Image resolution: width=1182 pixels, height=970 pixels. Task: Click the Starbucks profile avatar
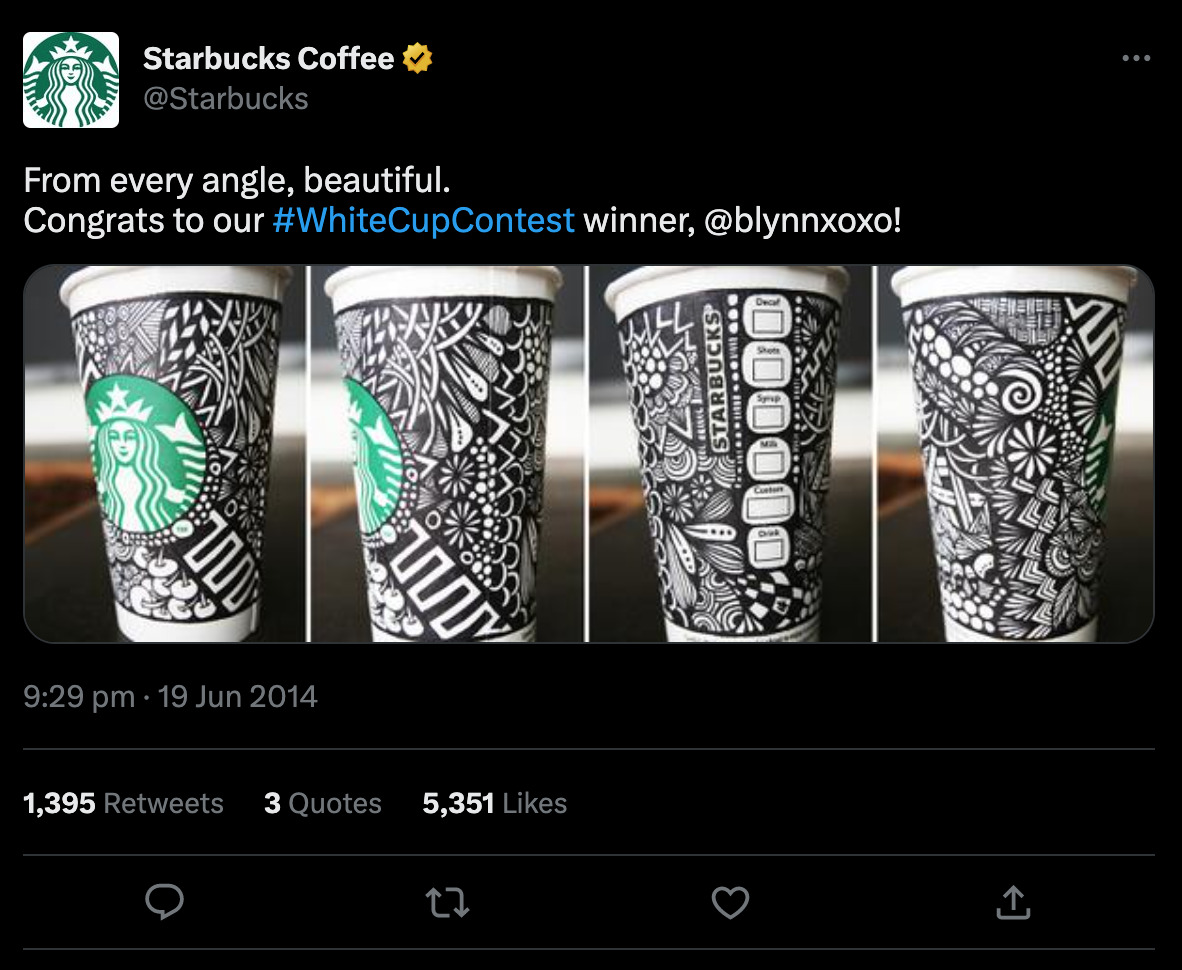(x=70, y=79)
